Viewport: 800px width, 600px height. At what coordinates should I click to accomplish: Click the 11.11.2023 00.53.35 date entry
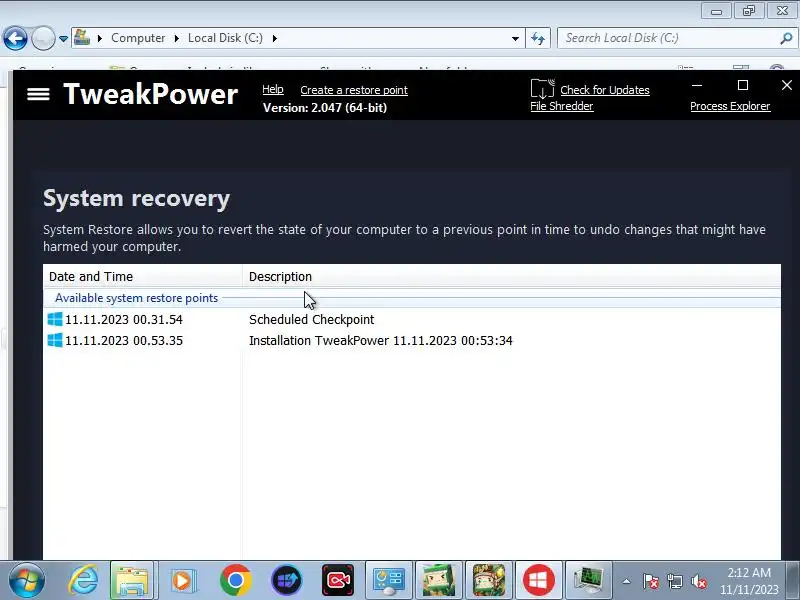124,341
